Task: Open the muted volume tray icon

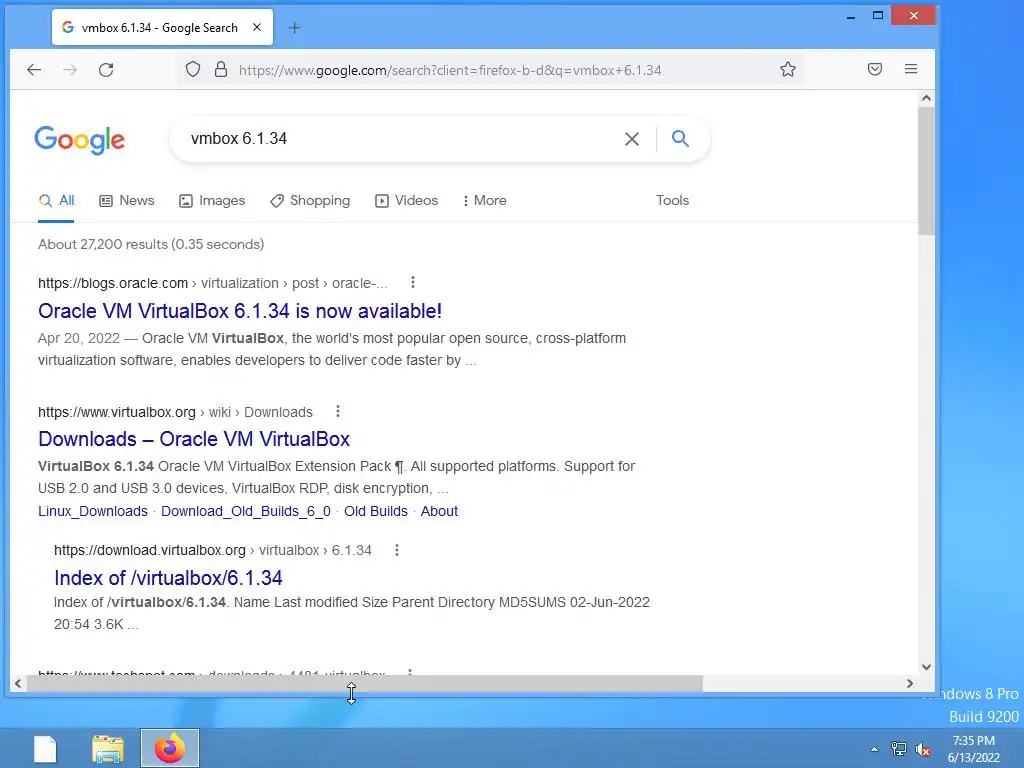Action: tap(923, 749)
